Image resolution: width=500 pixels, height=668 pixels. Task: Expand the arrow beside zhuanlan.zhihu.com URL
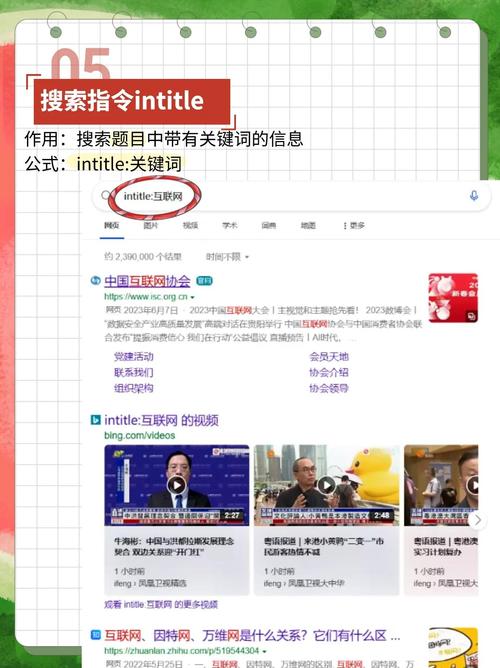click(x=264, y=651)
